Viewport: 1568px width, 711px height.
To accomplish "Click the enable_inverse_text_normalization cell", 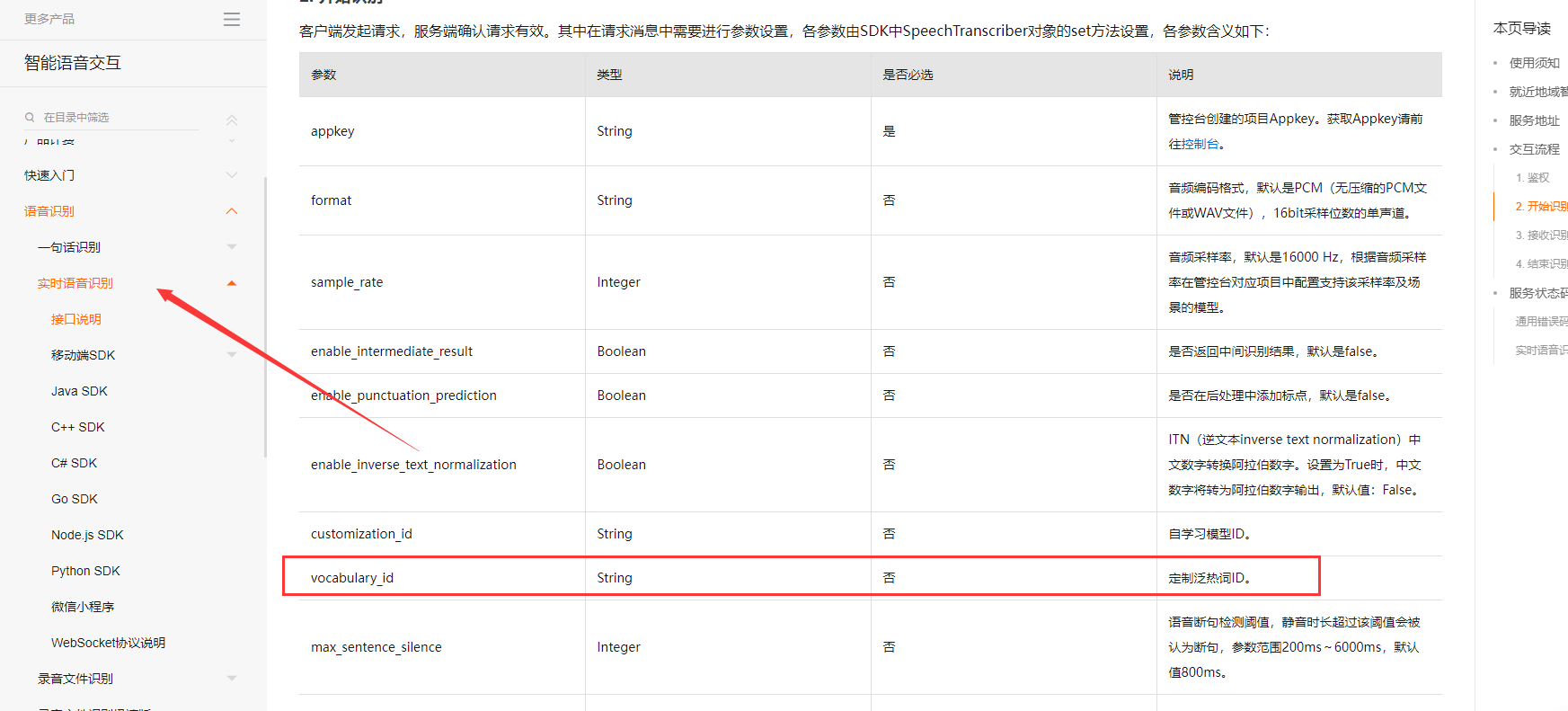I will tap(441, 465).
